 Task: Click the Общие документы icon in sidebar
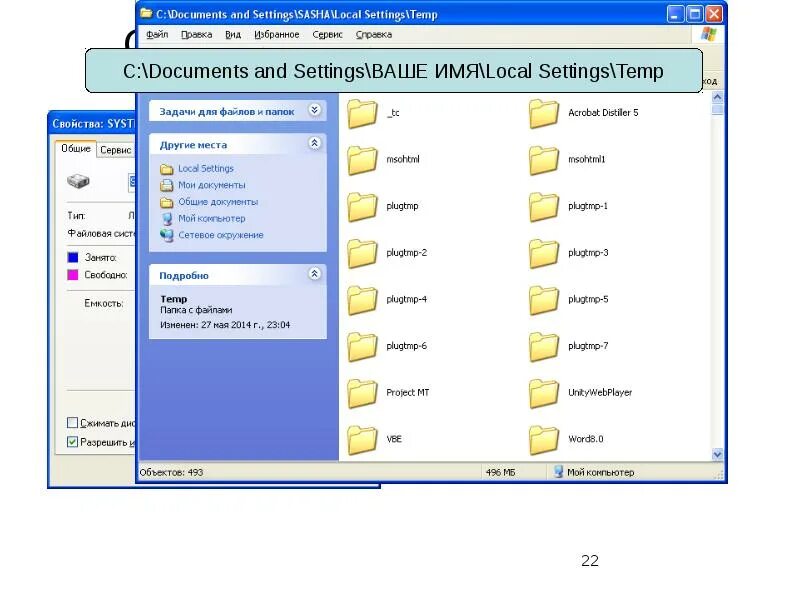coord(167,202)
